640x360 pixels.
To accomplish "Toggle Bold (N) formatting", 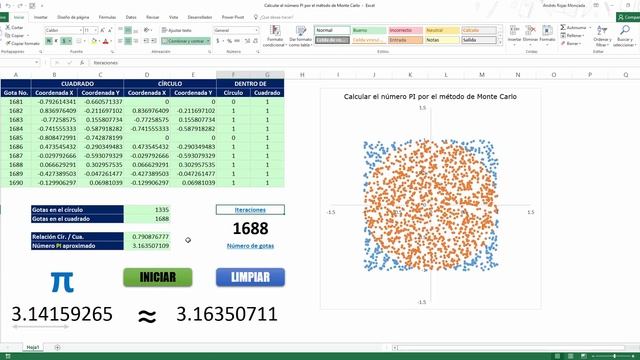I will click(x=49, y=41).
